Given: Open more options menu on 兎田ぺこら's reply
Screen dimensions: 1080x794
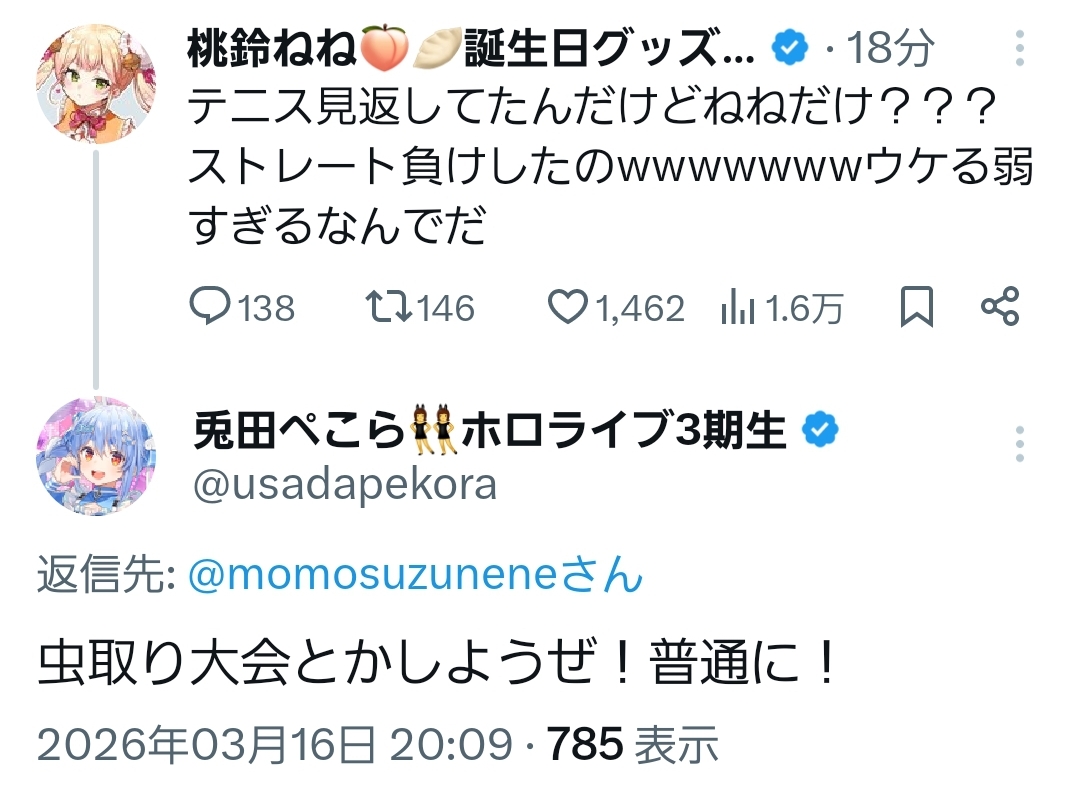Looking at the screenshot, I should [1020, 444].
